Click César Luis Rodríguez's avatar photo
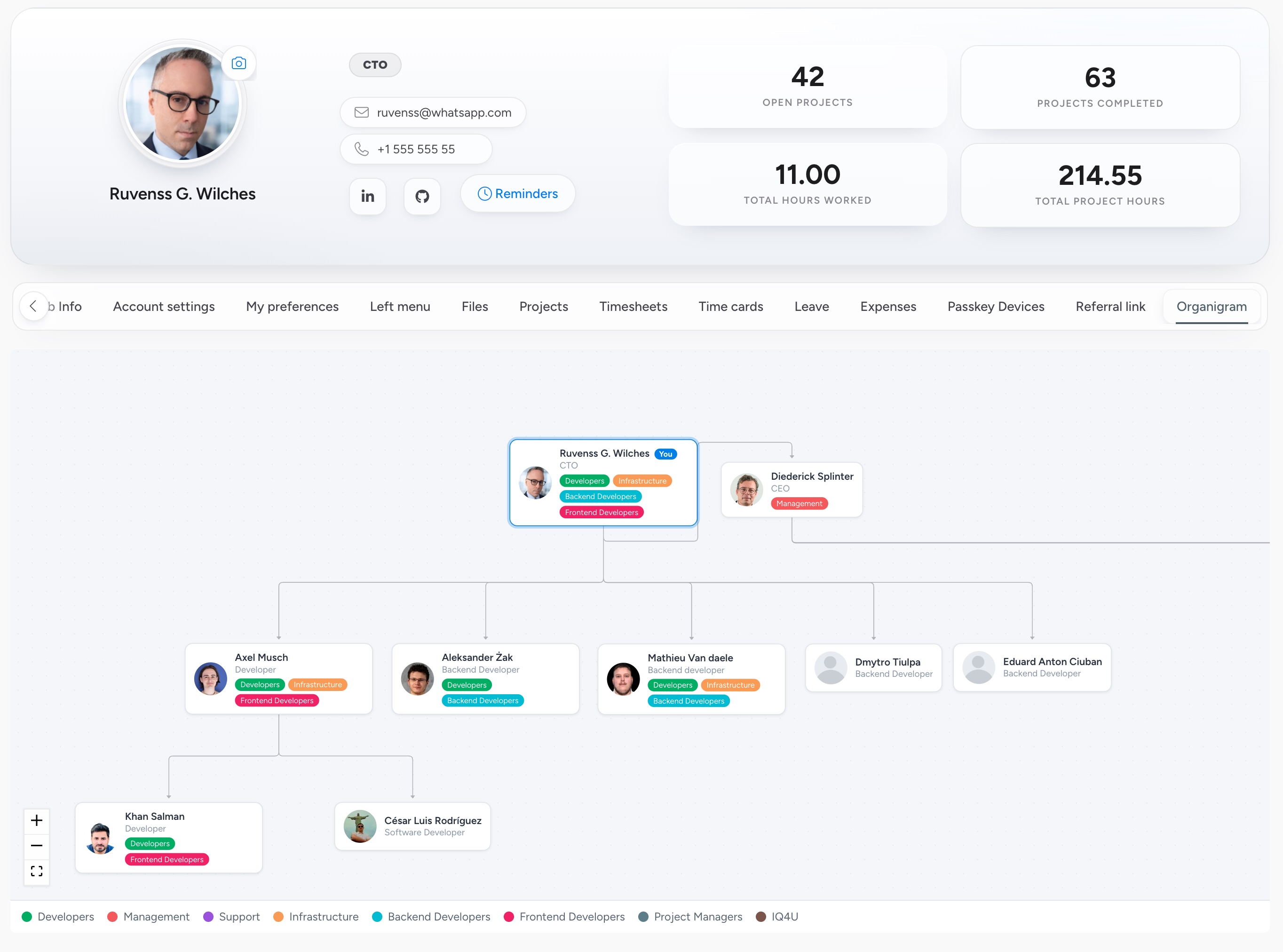 (x=360, y=826)
